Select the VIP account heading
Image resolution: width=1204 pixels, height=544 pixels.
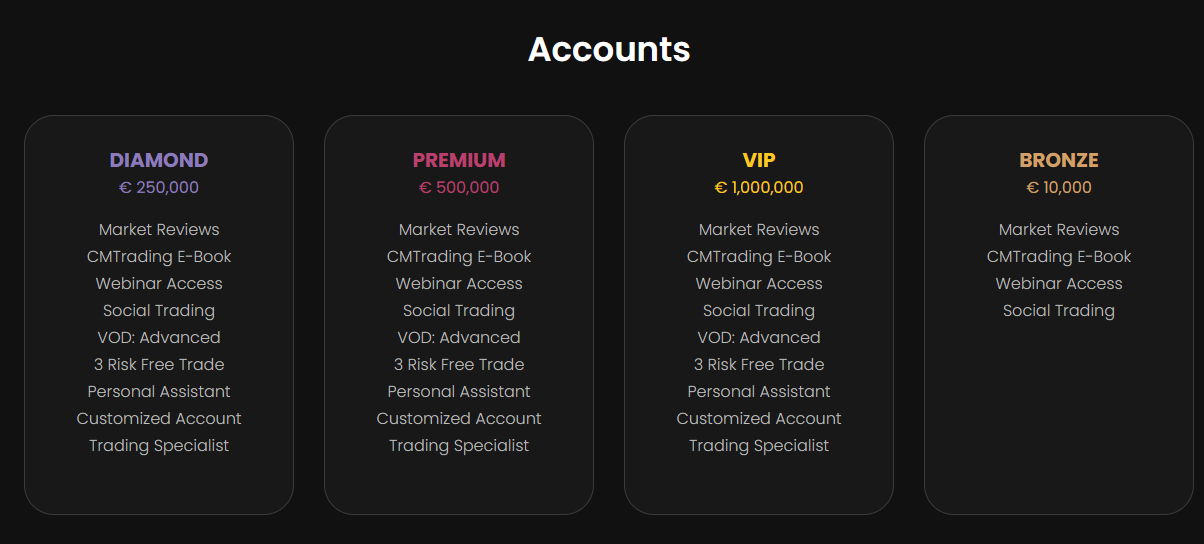759,160
